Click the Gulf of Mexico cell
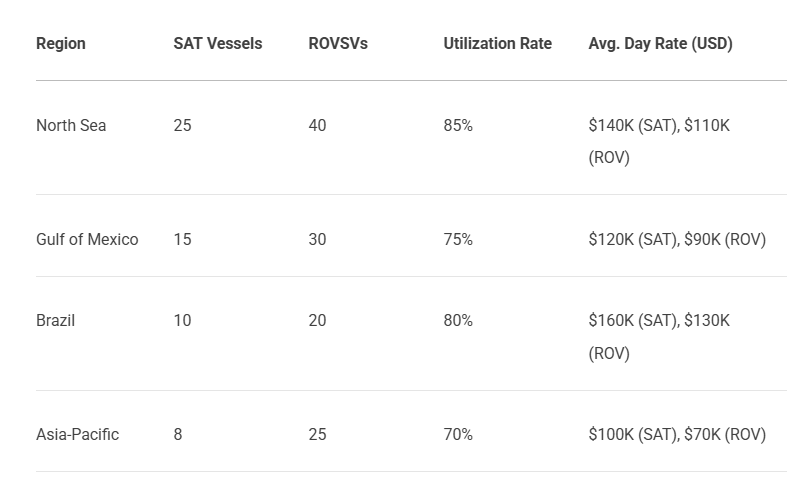This screenshot has width=808, height=492. [x=87, y=239]
